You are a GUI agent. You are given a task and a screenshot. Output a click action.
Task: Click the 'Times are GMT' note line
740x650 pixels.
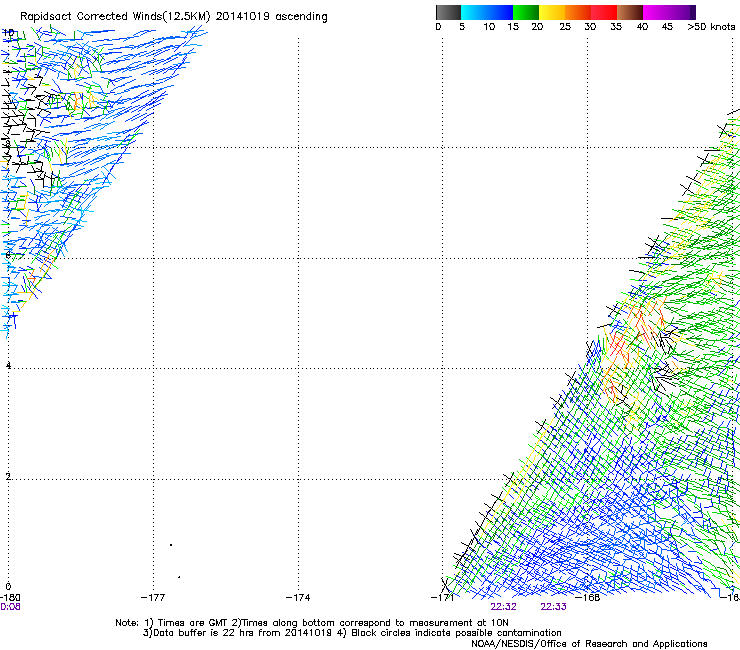coord(312,623)
